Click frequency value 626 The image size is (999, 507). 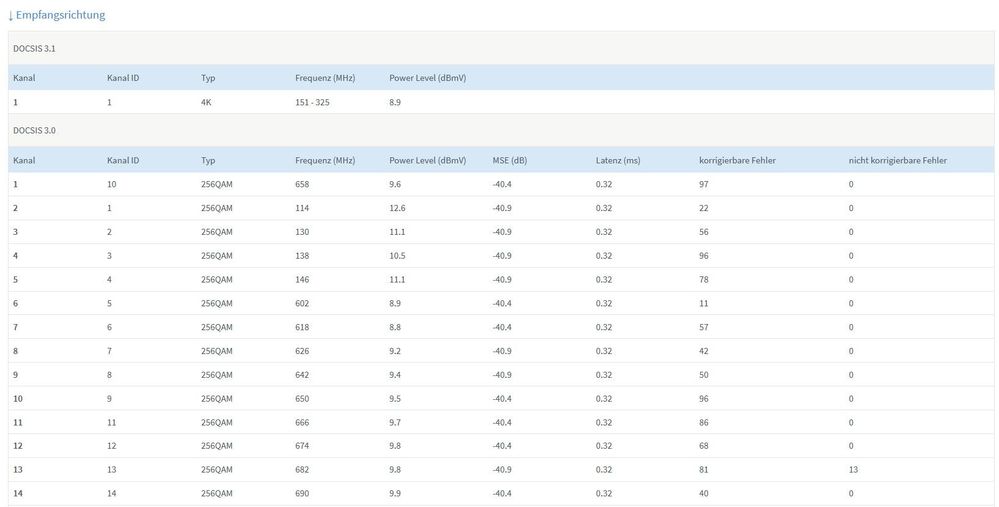(302, 352)
